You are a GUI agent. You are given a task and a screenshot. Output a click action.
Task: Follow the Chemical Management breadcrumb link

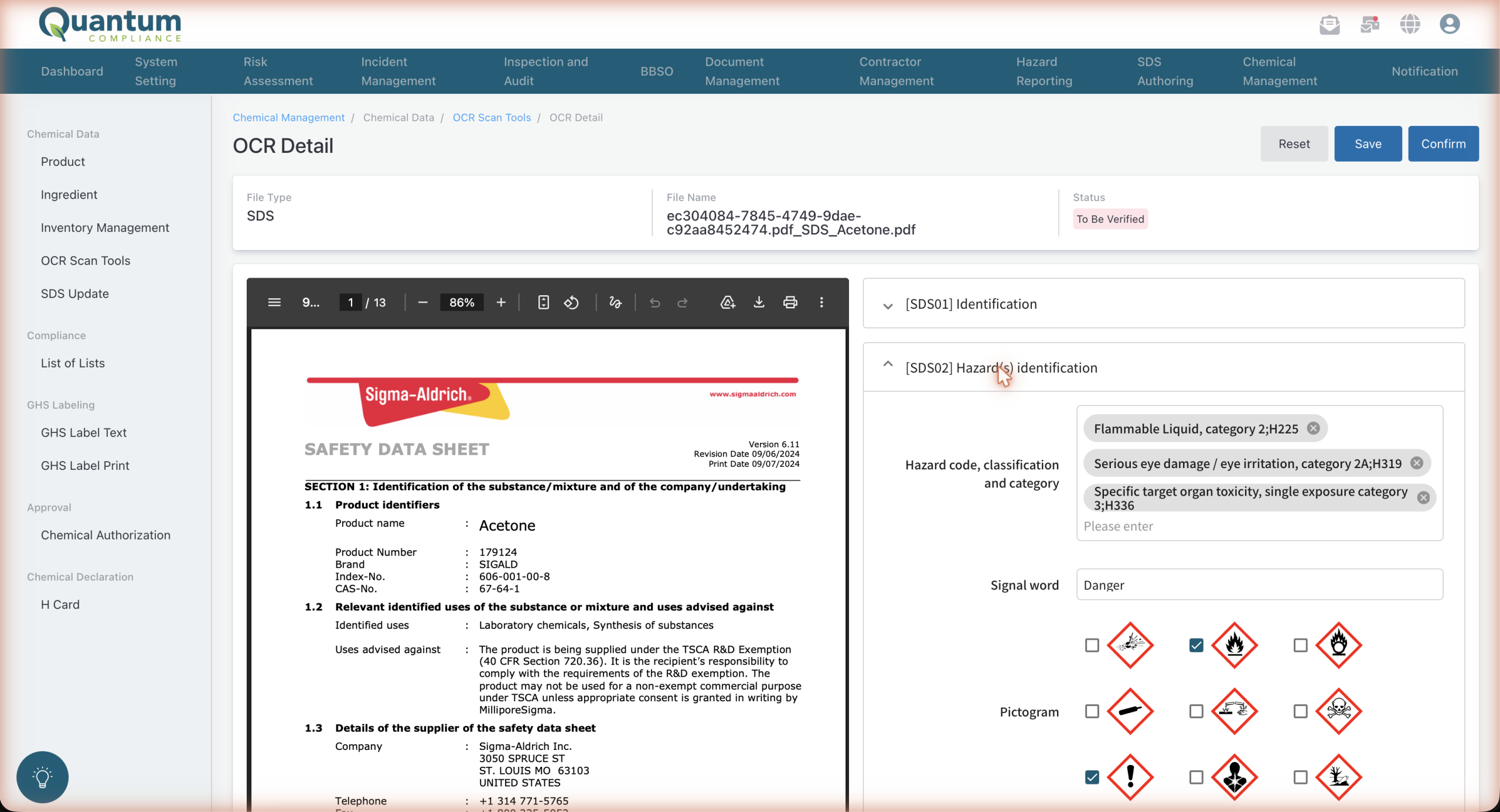tap(288, 117)
